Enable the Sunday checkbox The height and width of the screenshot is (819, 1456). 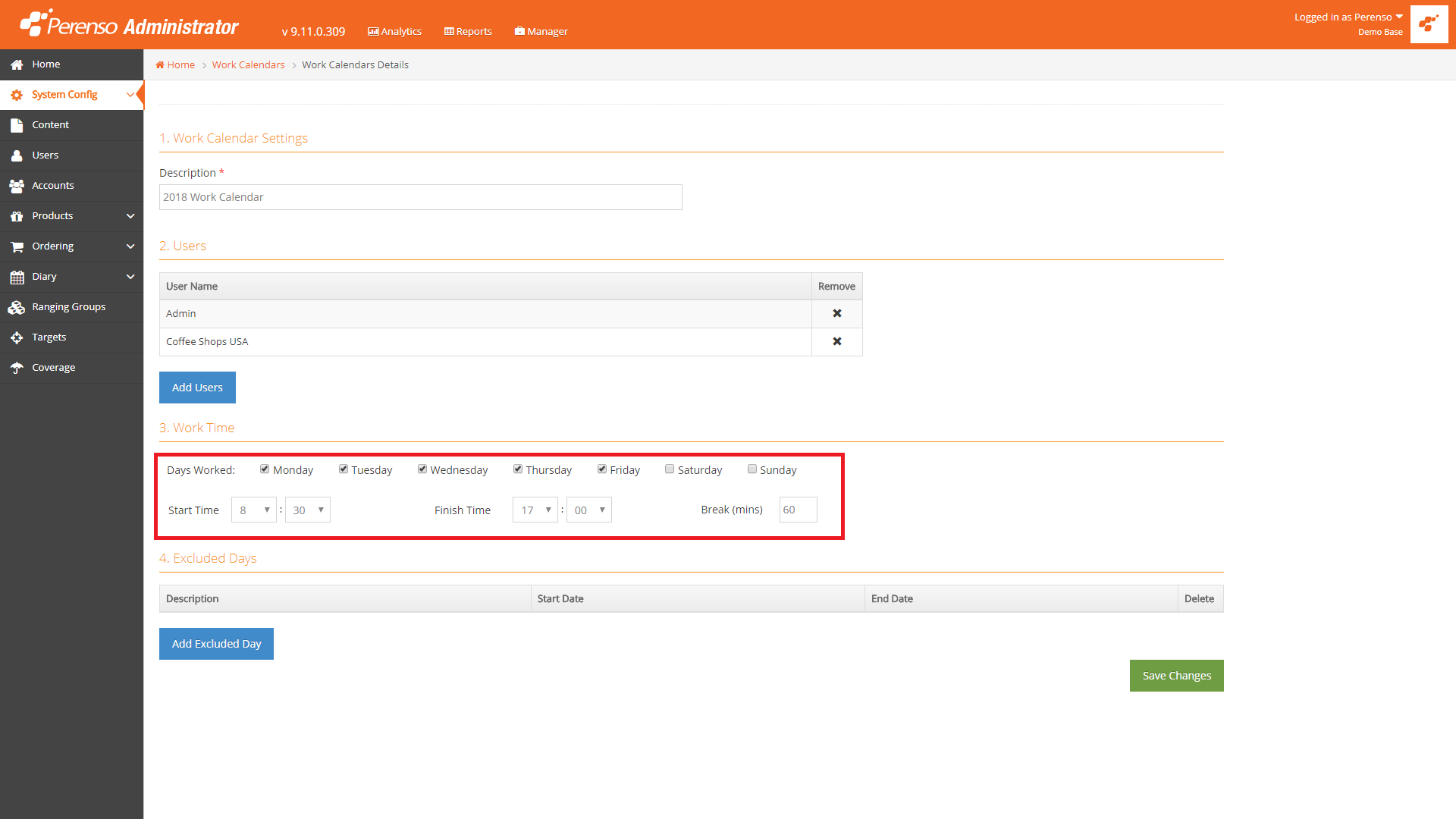[752, 469]
